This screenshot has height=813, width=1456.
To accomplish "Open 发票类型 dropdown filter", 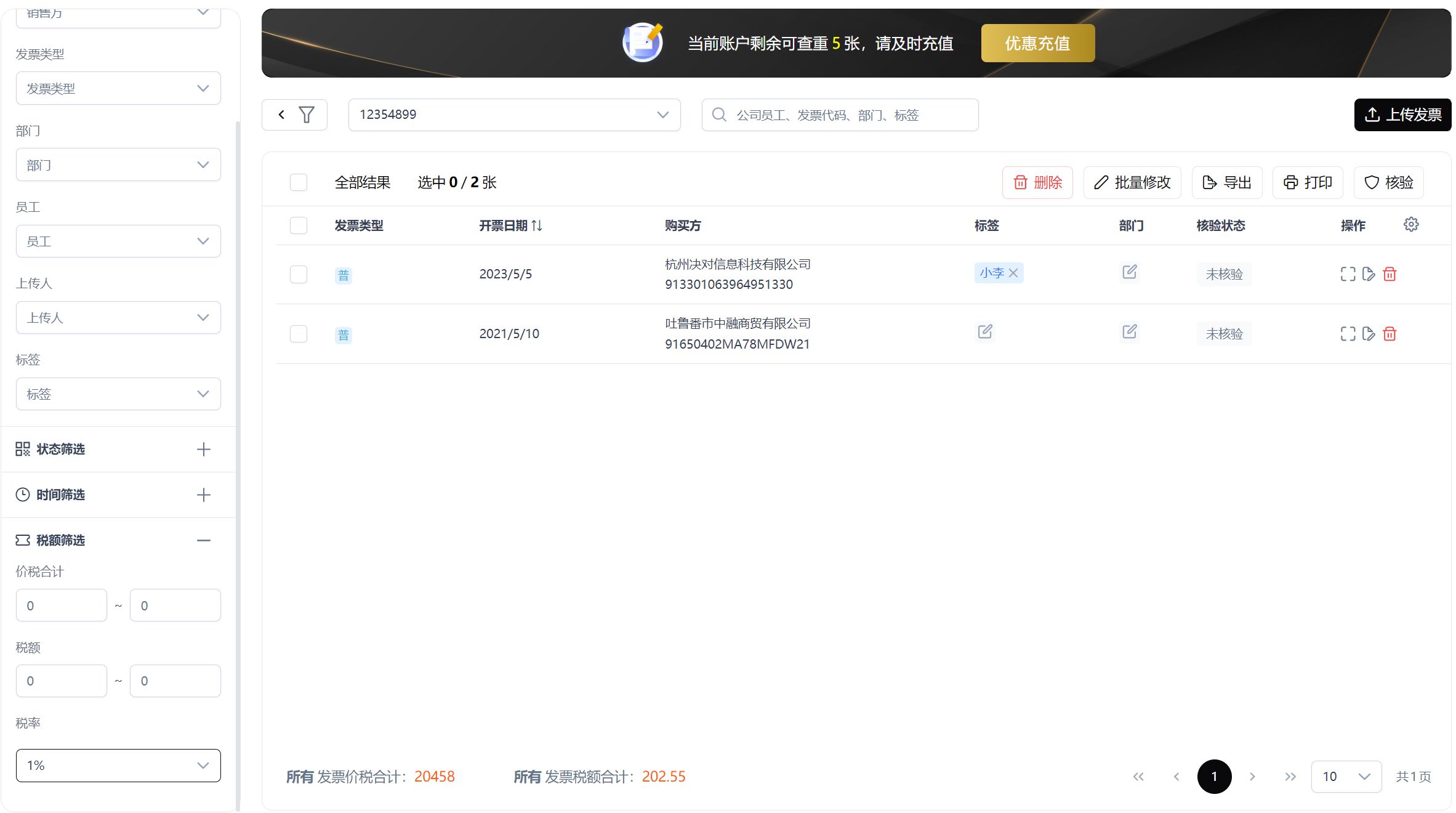I will coord(118,88).
